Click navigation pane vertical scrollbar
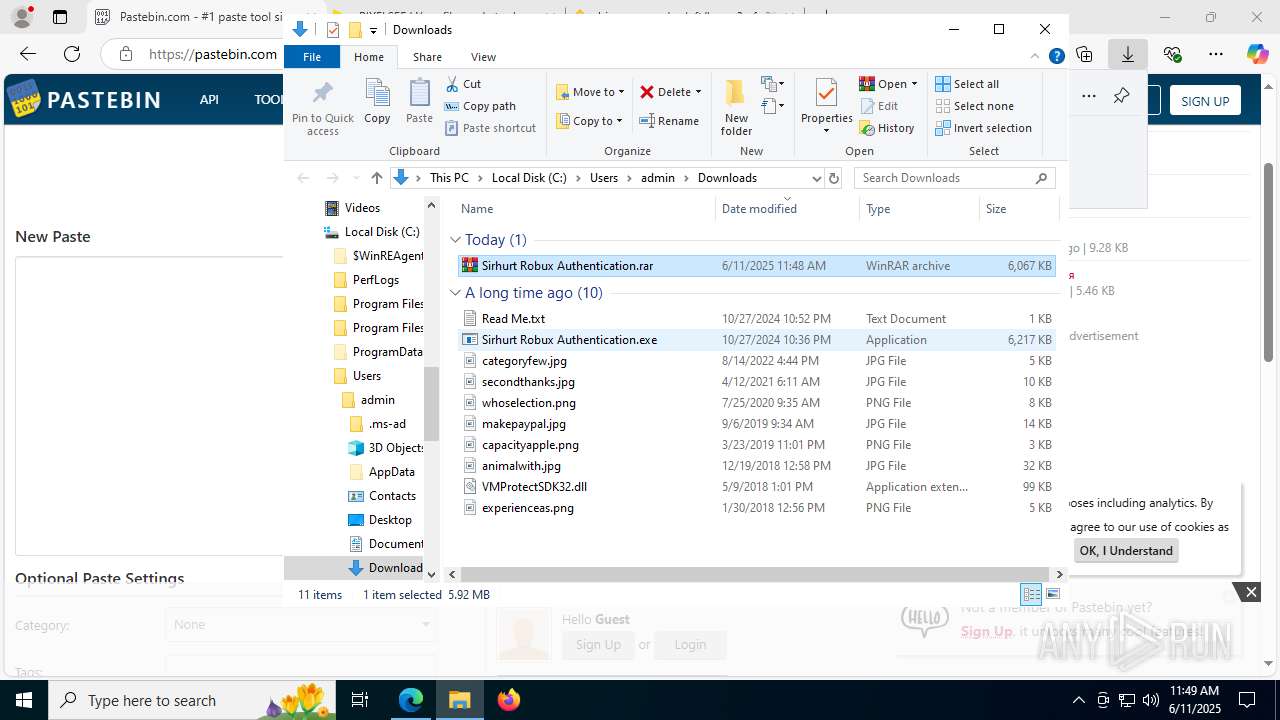Screen dimensions: 1280x720 432,404
